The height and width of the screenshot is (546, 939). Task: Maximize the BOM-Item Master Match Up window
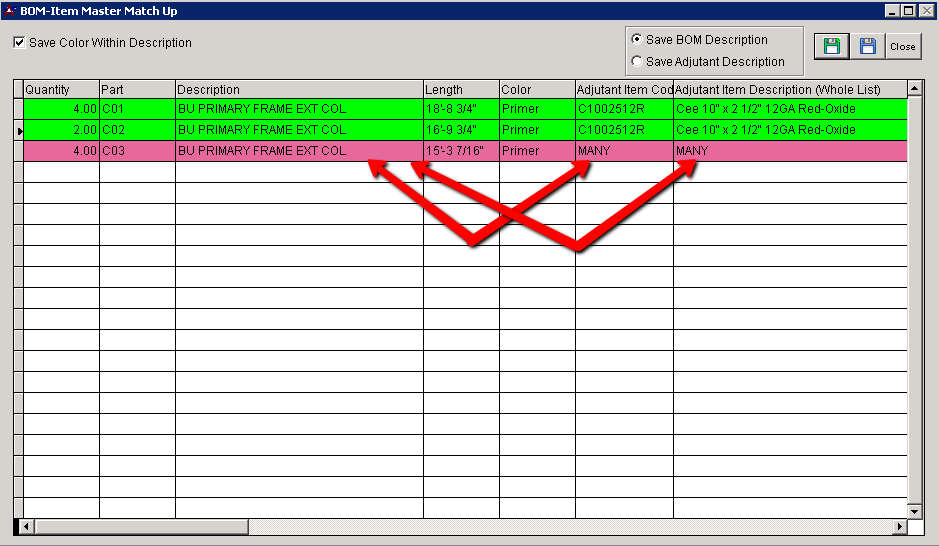click(x=908, y=11)
